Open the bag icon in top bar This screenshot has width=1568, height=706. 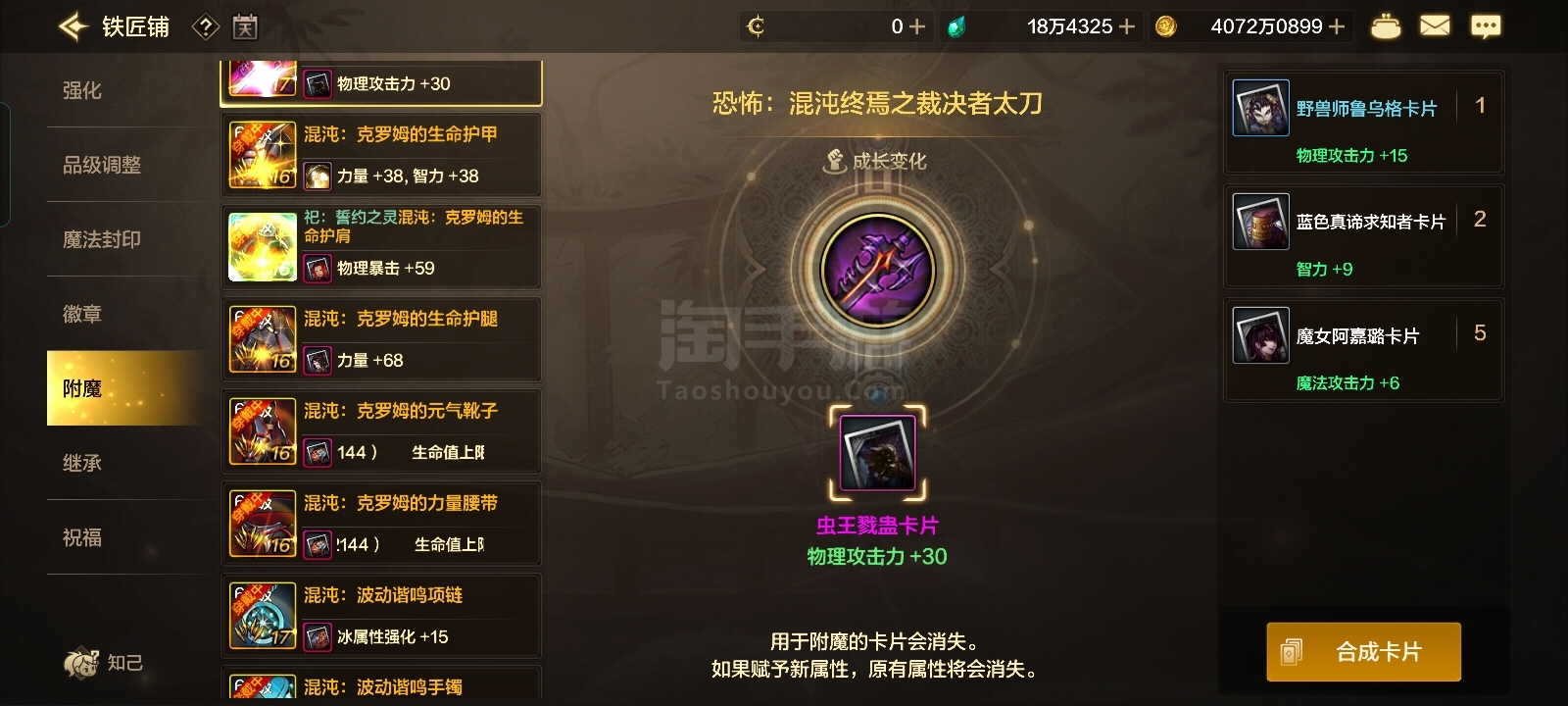pyautogui.click(x=1385, y=26)
